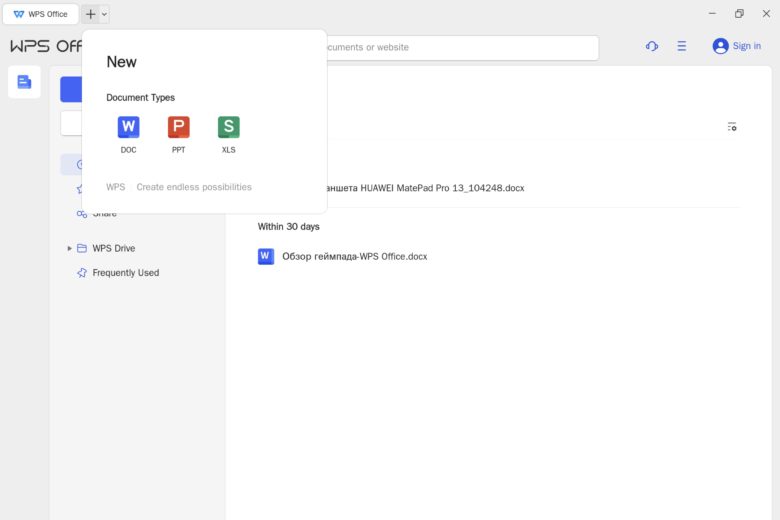
Task: Open HUAWEI MatePad Pro 13_104248.docx file
Action: coord(425,188)
